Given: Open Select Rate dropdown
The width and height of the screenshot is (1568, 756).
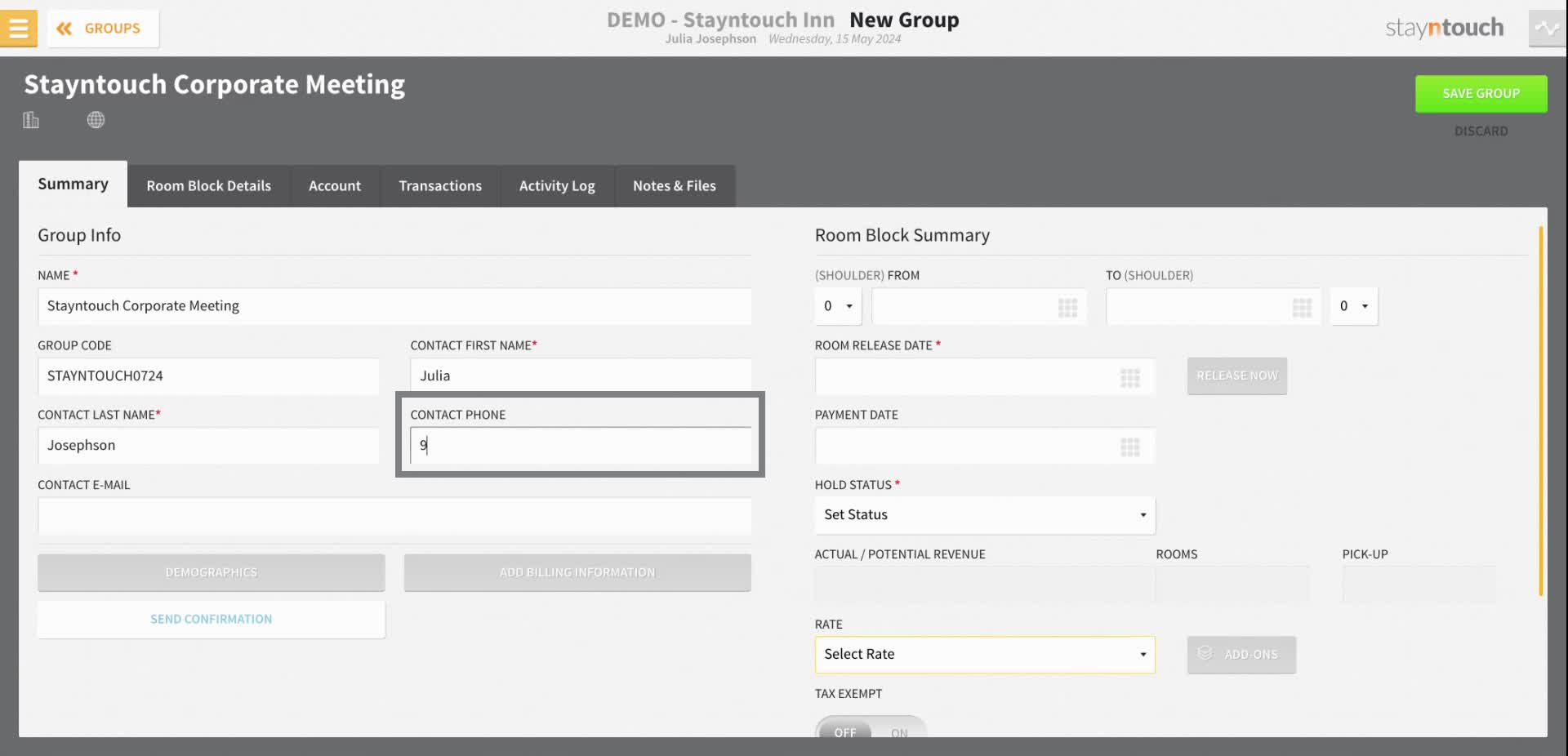Looking at the screenshot, I should coord(985,655).
